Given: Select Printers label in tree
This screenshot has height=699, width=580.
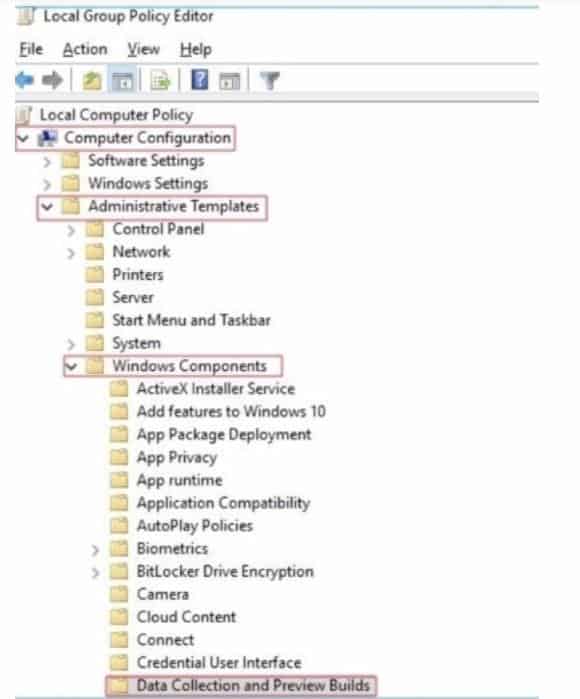Looking at the screenshot, I should coord(138,274).
